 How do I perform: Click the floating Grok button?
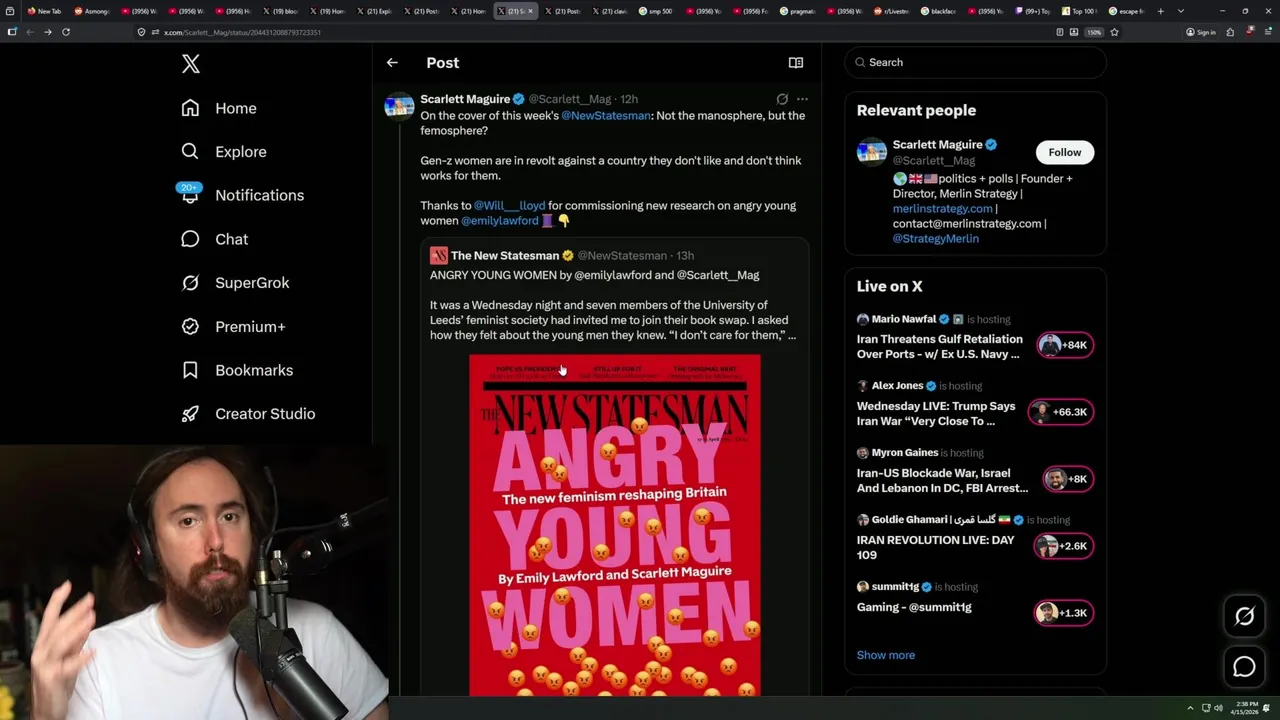(x=1244, y=616)
